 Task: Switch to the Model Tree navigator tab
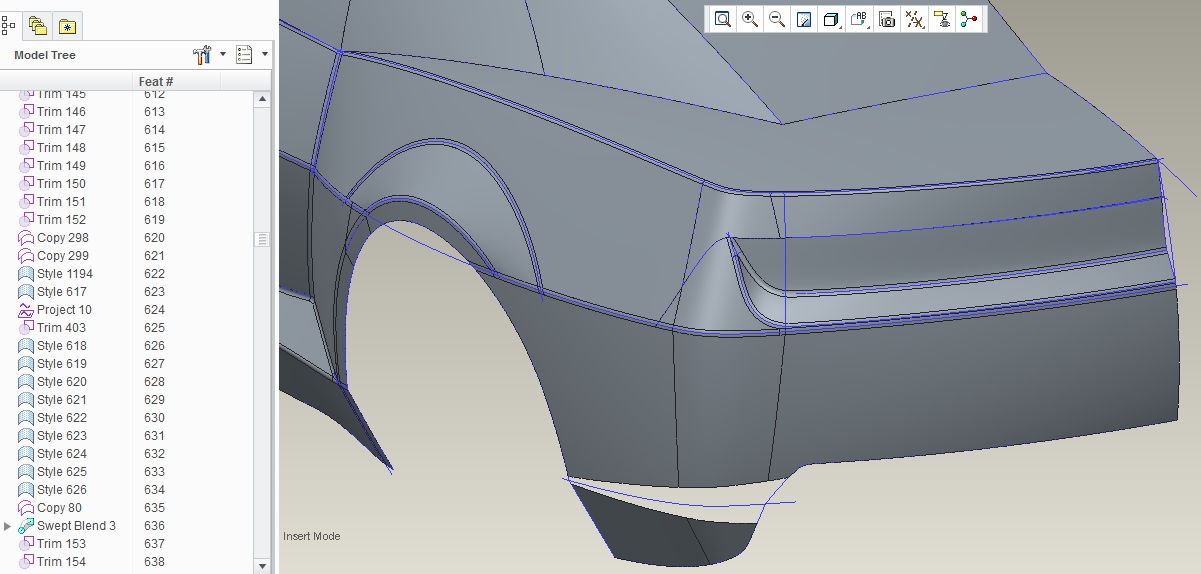(9, 26)
